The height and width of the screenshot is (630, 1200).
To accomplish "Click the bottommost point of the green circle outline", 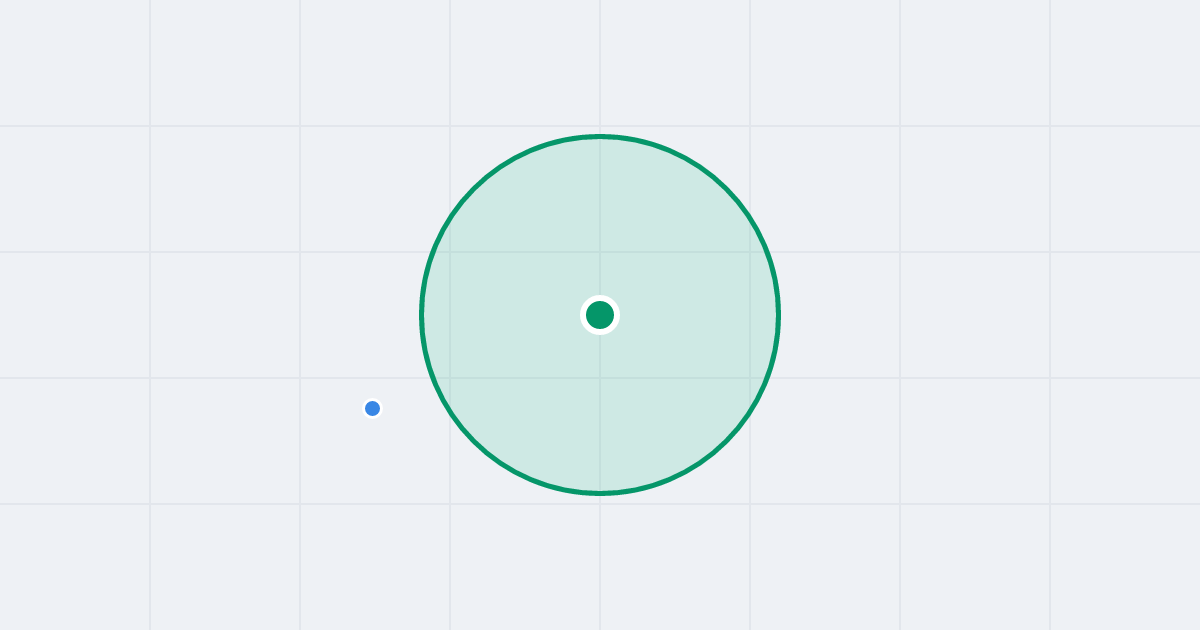I will tap(600, 493).
